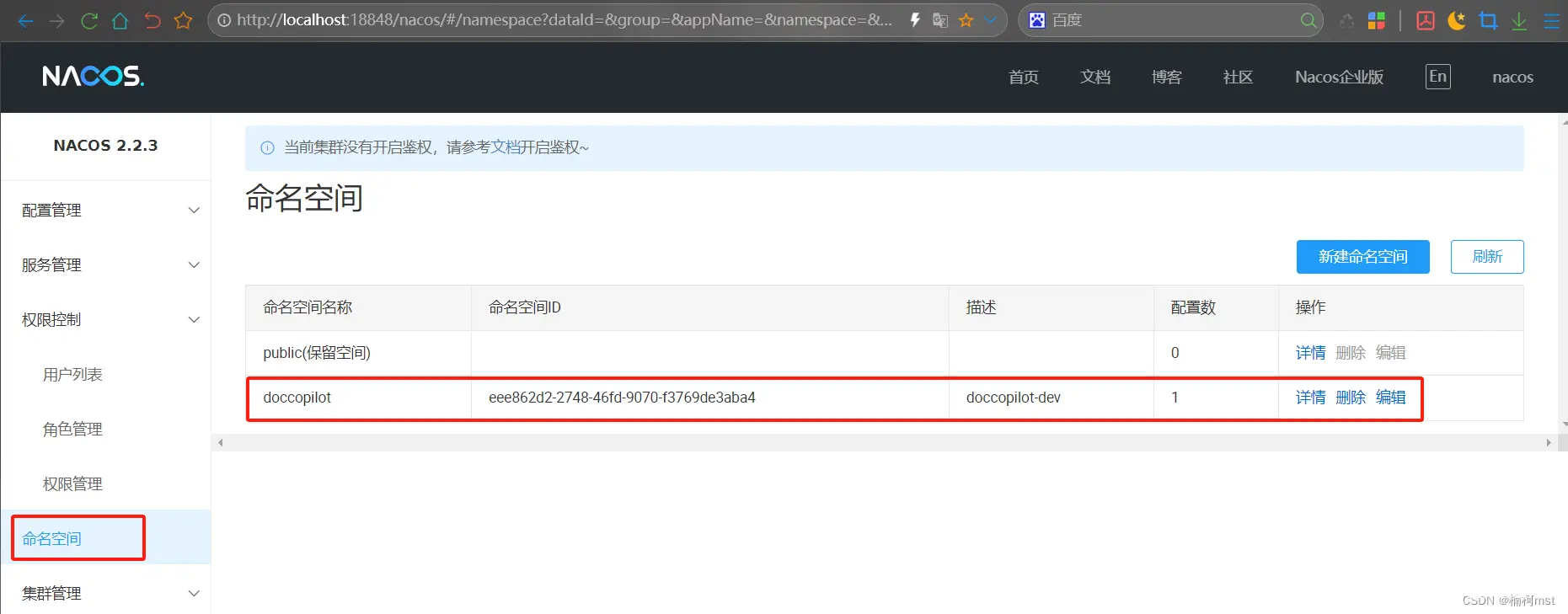Go back with the browser back arrow
1568x614 pixels.
[25, 21]
